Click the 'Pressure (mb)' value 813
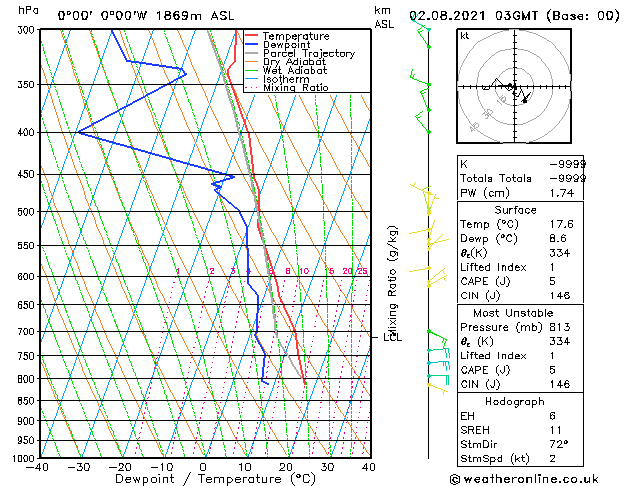The height and width of the screenshot is (486, 629). pos(560,327)
